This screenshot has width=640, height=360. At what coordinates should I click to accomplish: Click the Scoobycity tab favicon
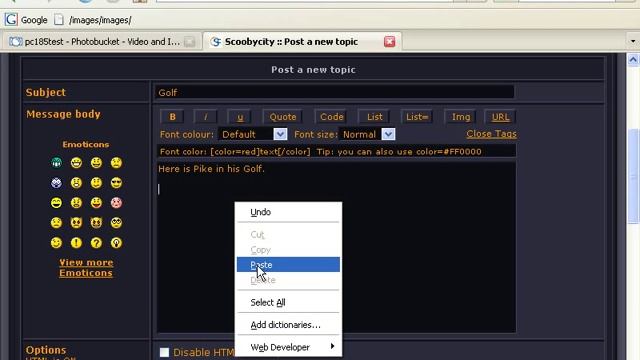[216, 42]
